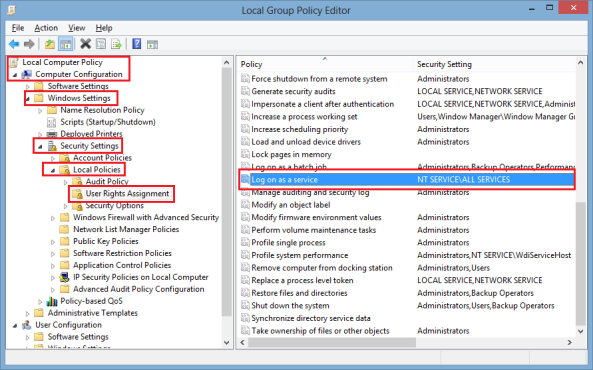Select User Rights Assignment in the tree

[127, 194]
